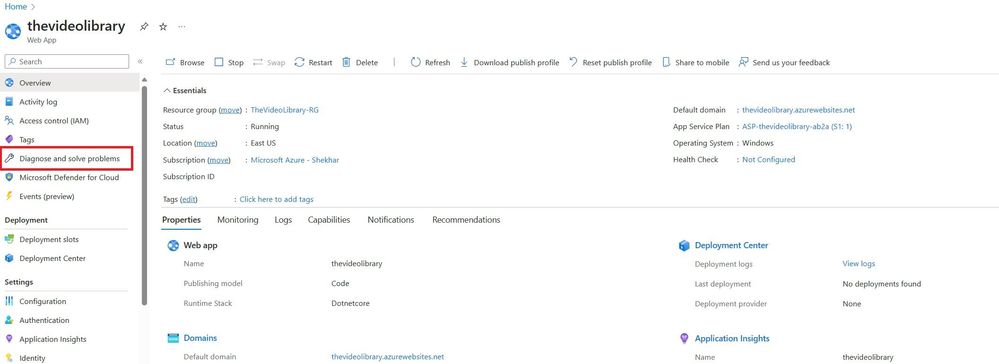The height and width of the screenshot is (364, 999).
Task: Open Microsoft Azure - Shekhar subscription
Action: click(x=295, y=160)
